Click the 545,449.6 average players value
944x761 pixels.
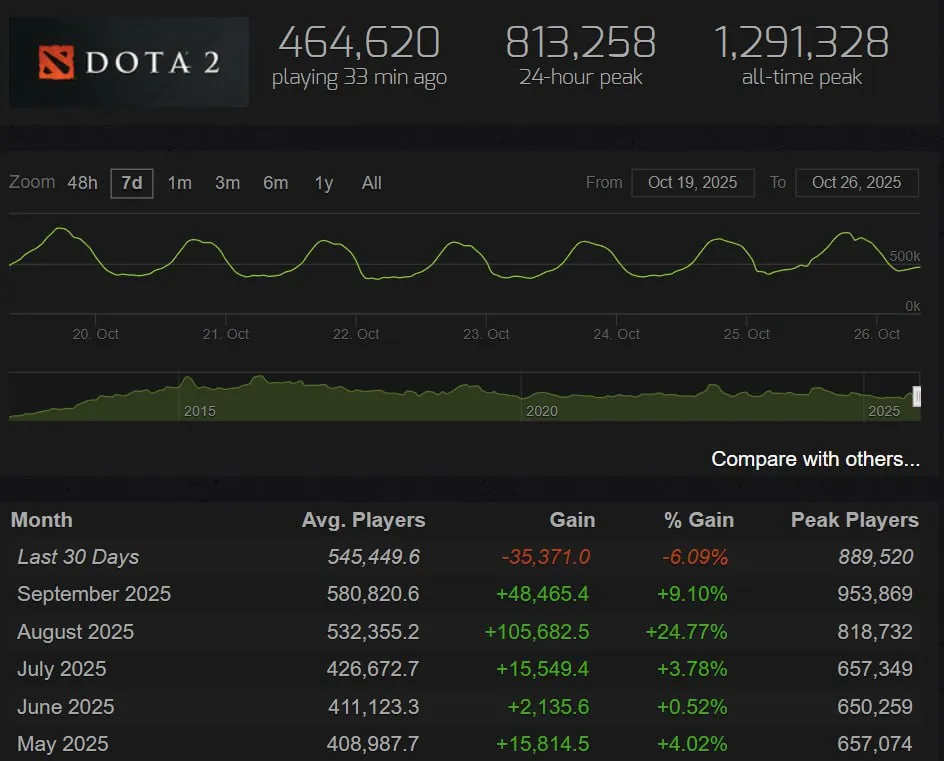pyautogui.click(x=373, y=557)
